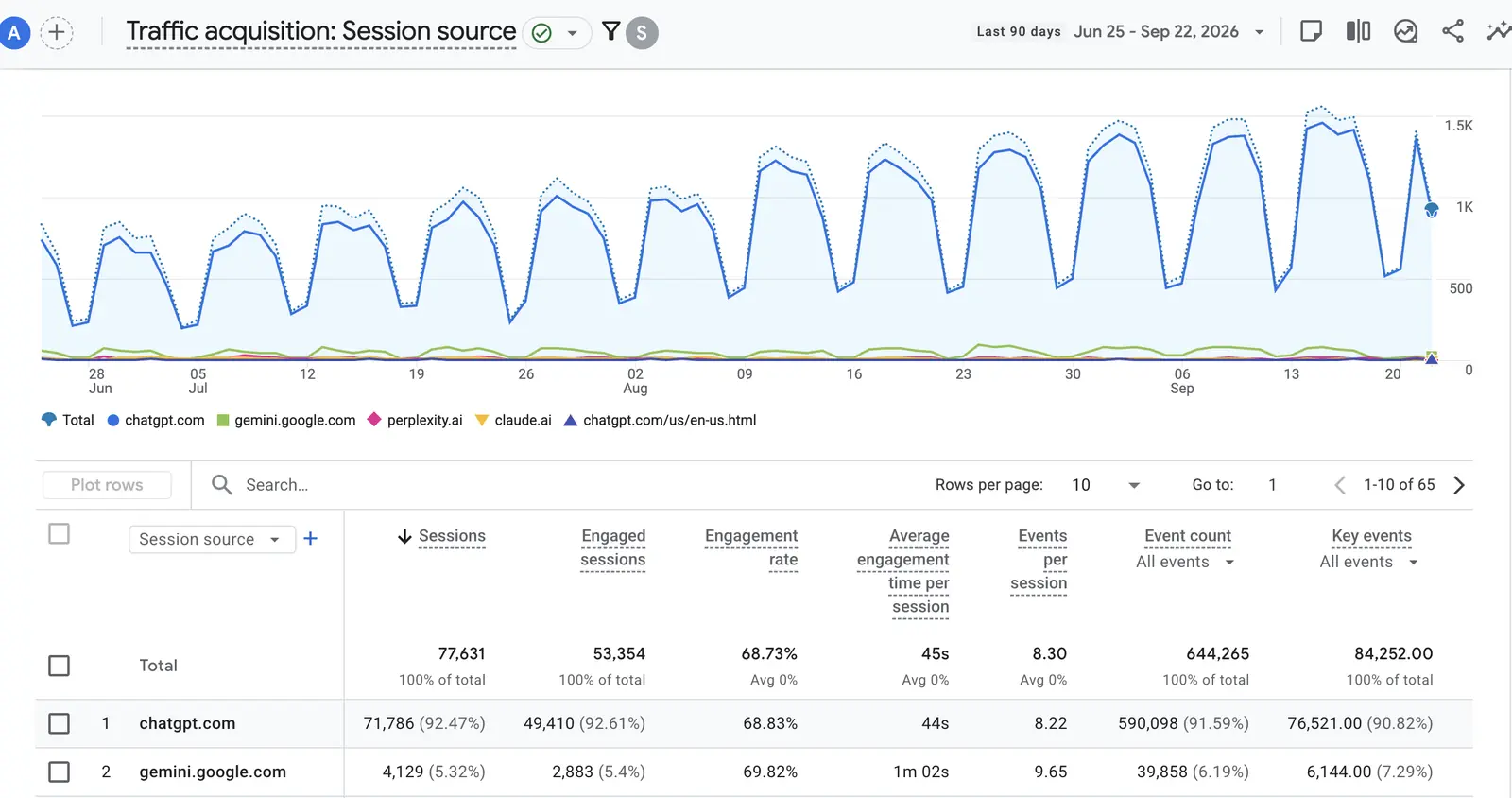Open the insights chart icon
Image resolution: width=1512 pixels, height=798 pixels.
[x=1405, y=31]
